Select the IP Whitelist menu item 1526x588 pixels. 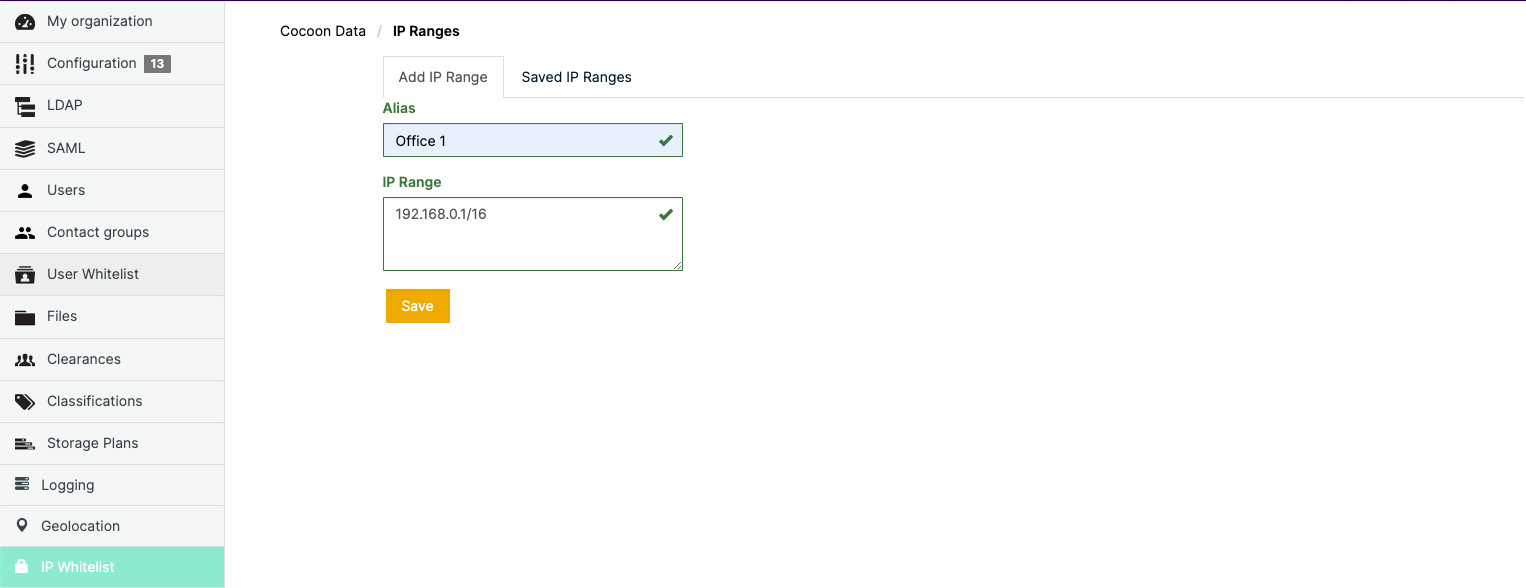point(112,567)
